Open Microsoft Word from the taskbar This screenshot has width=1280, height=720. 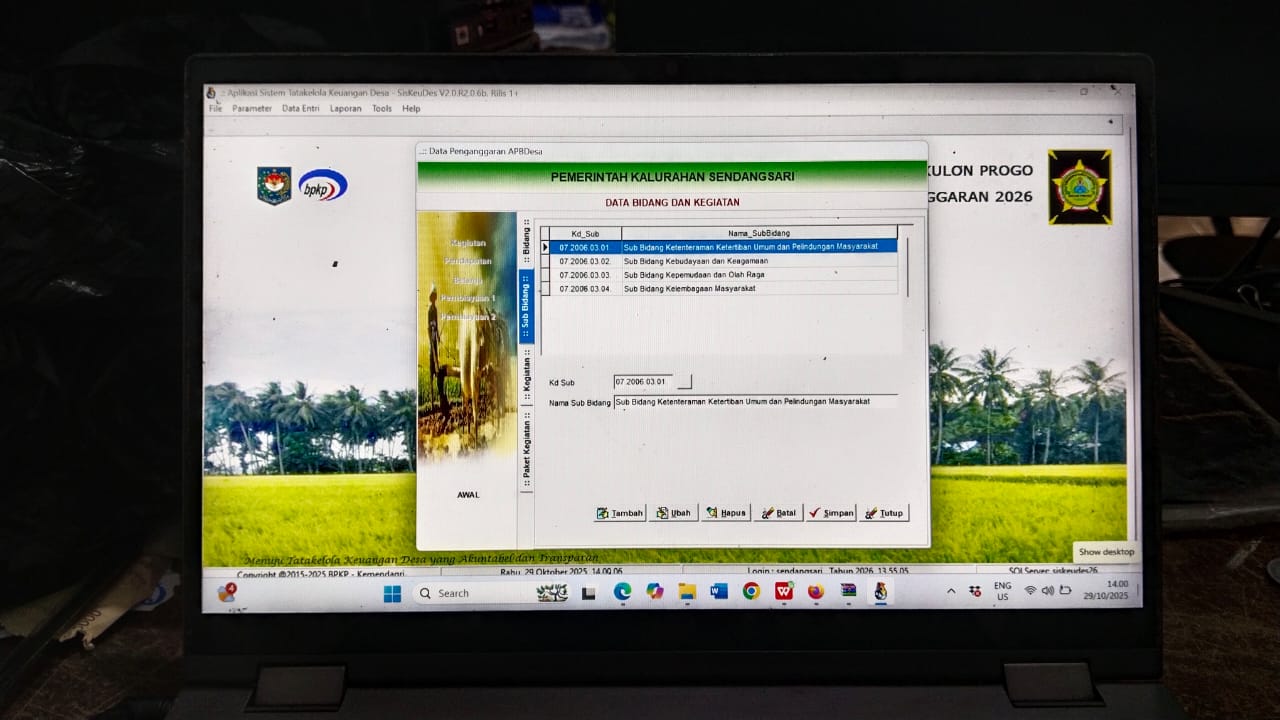point(719,592)
